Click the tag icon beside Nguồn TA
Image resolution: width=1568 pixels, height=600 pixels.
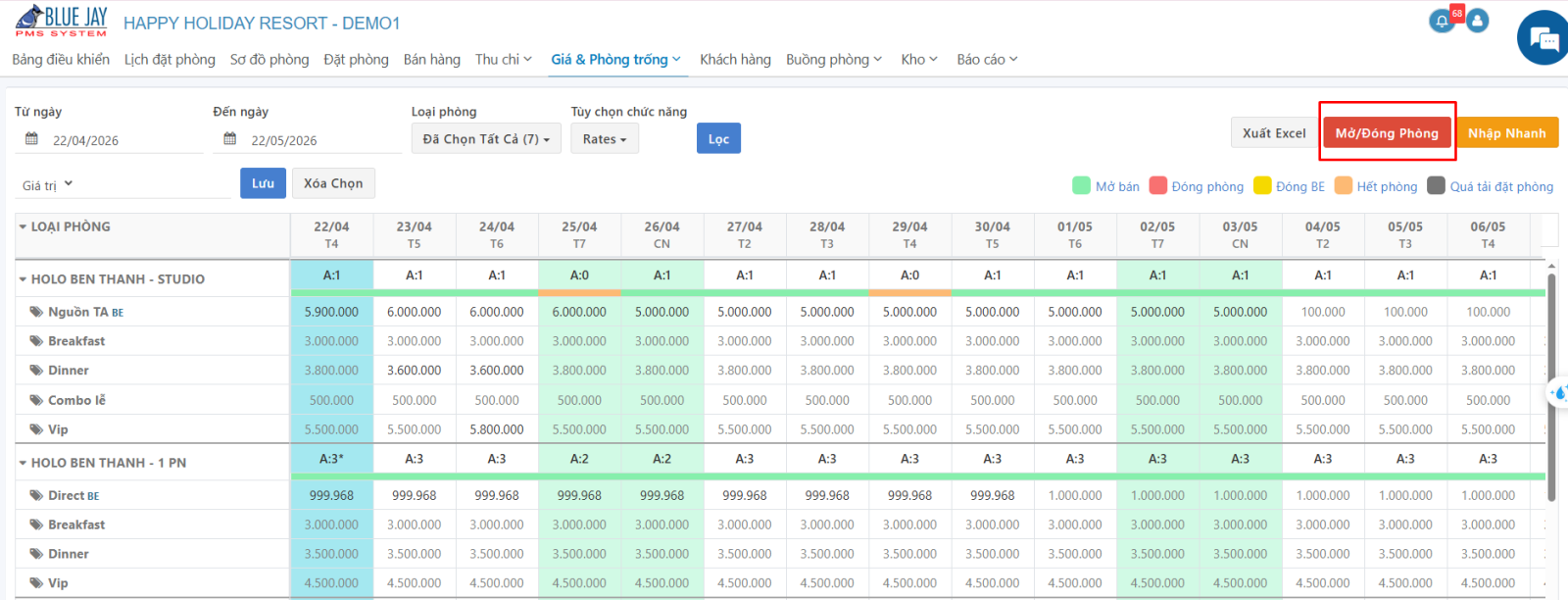coord(36,312)
